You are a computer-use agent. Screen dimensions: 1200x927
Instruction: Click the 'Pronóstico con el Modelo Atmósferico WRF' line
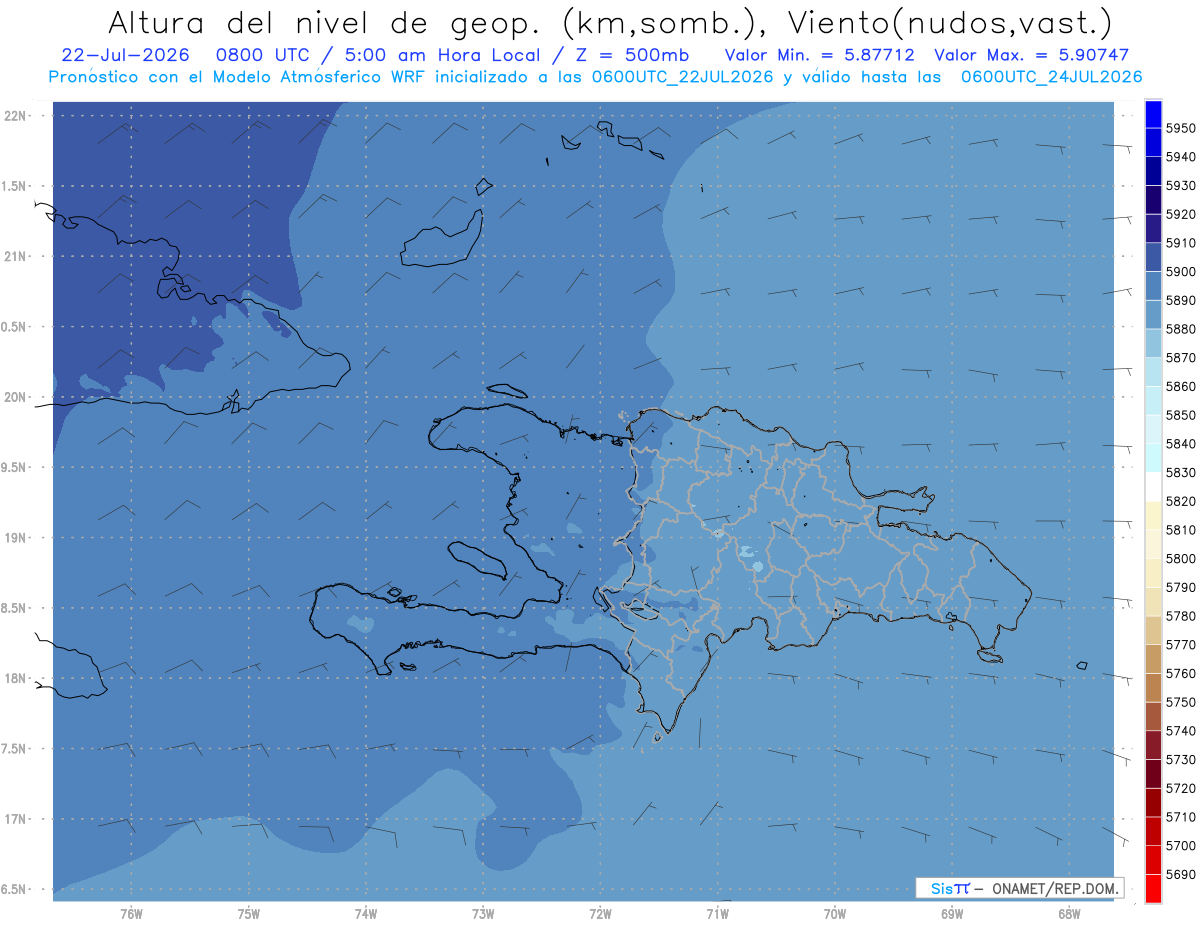click(x=595, y=77)
